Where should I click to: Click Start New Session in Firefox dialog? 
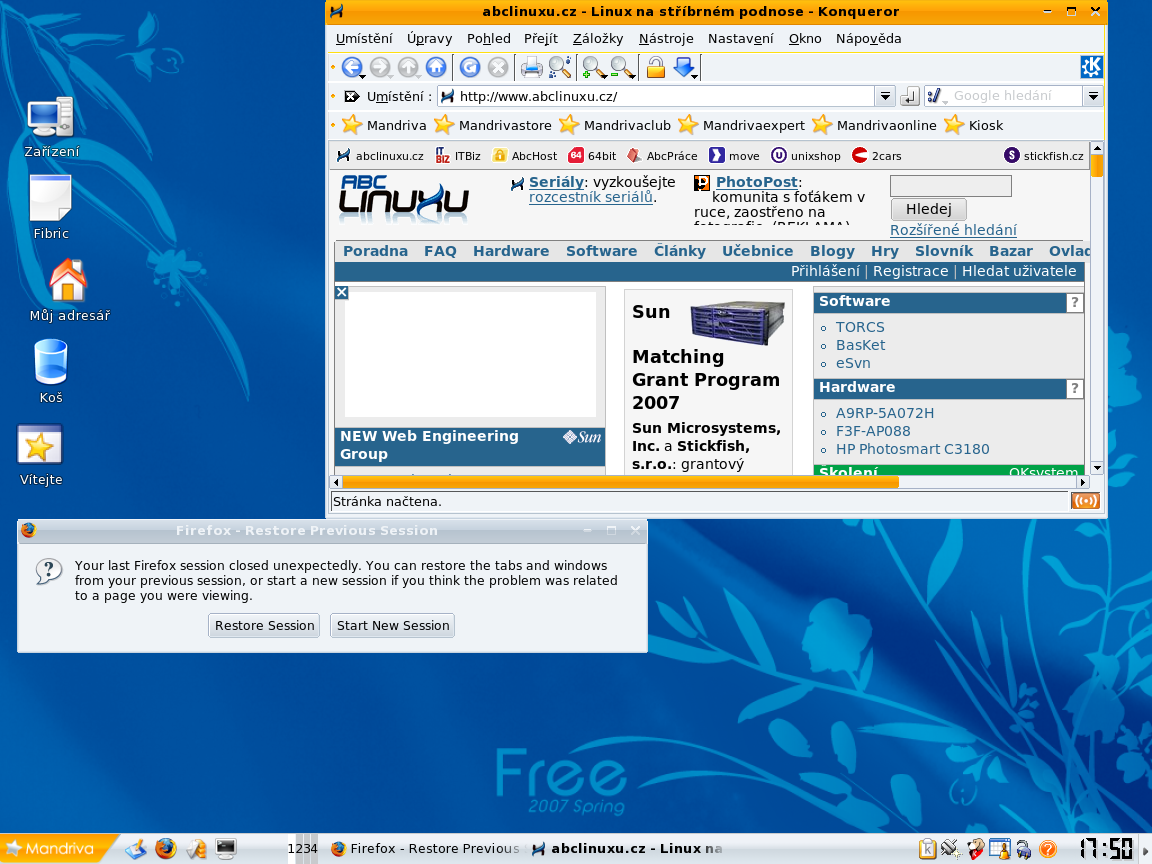click(392, 625)
